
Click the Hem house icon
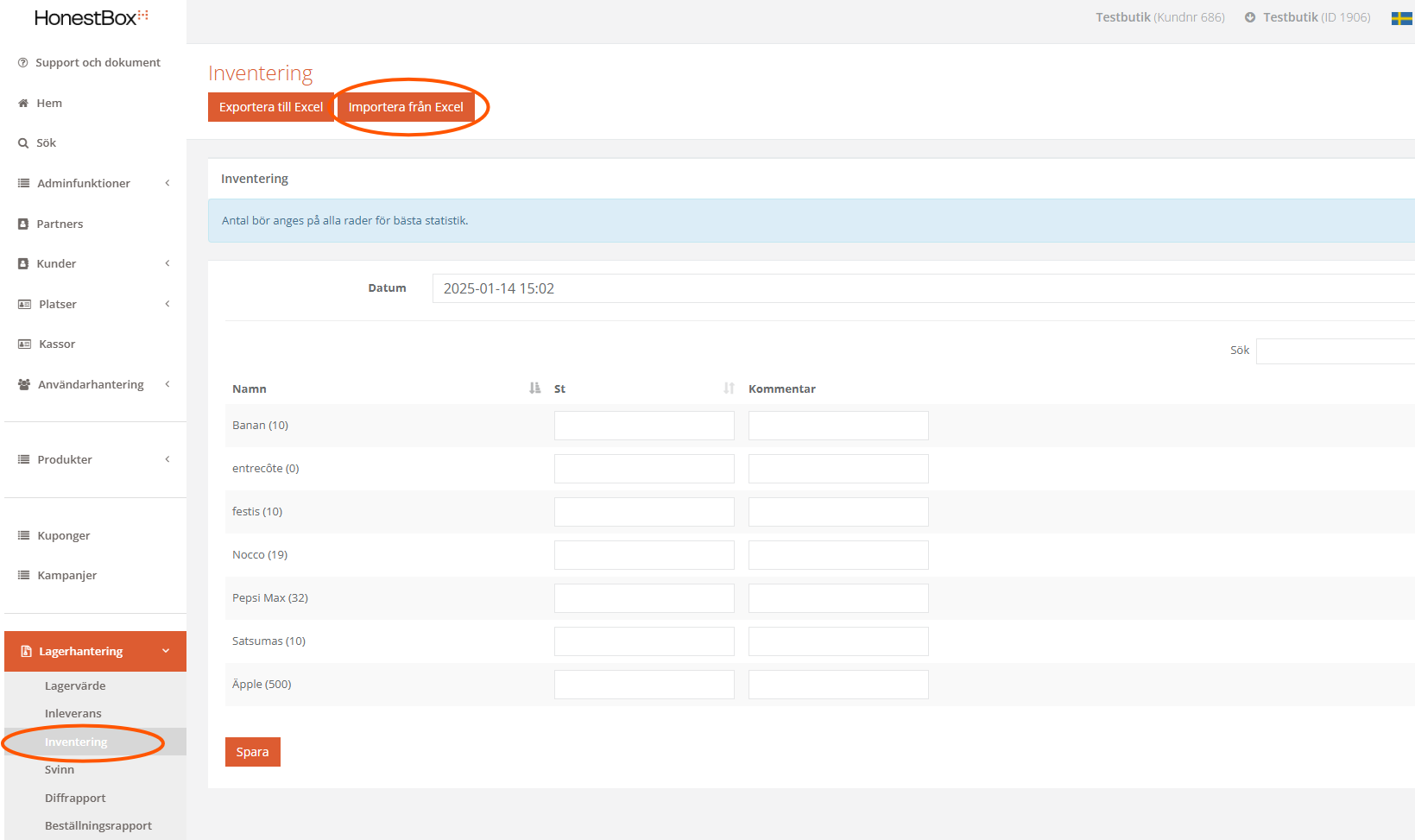tap(23, 104)
